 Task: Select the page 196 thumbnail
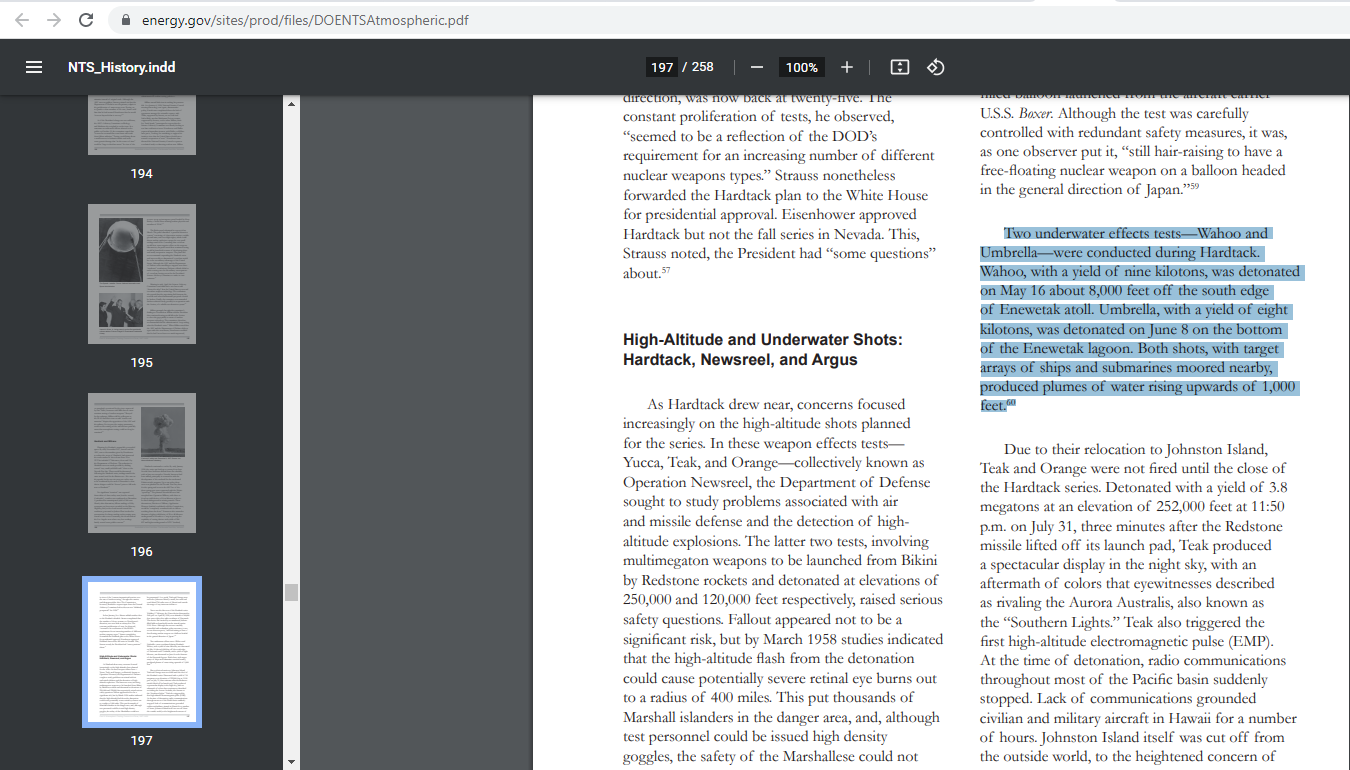pos(142,463)
